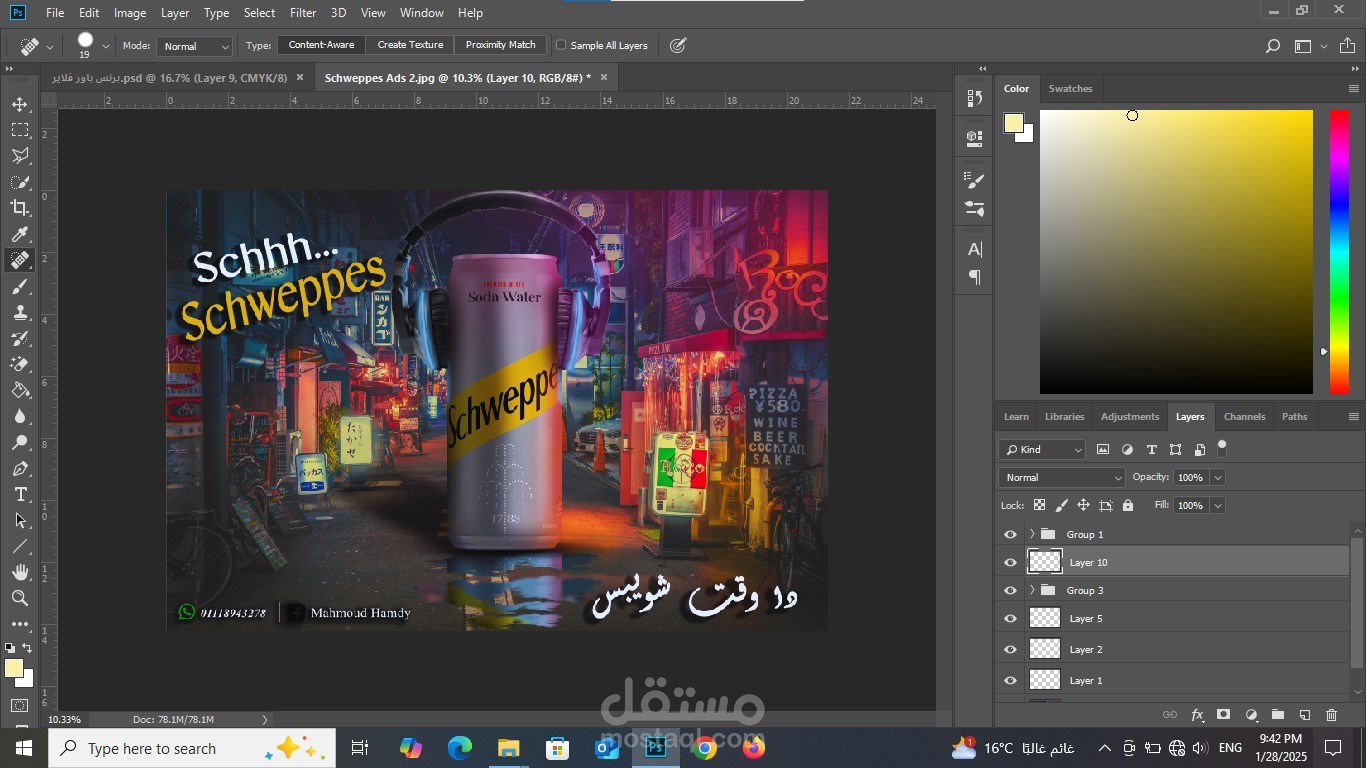
Task: Toggle Sample All Layers checkbox
Action: (561, 45)
